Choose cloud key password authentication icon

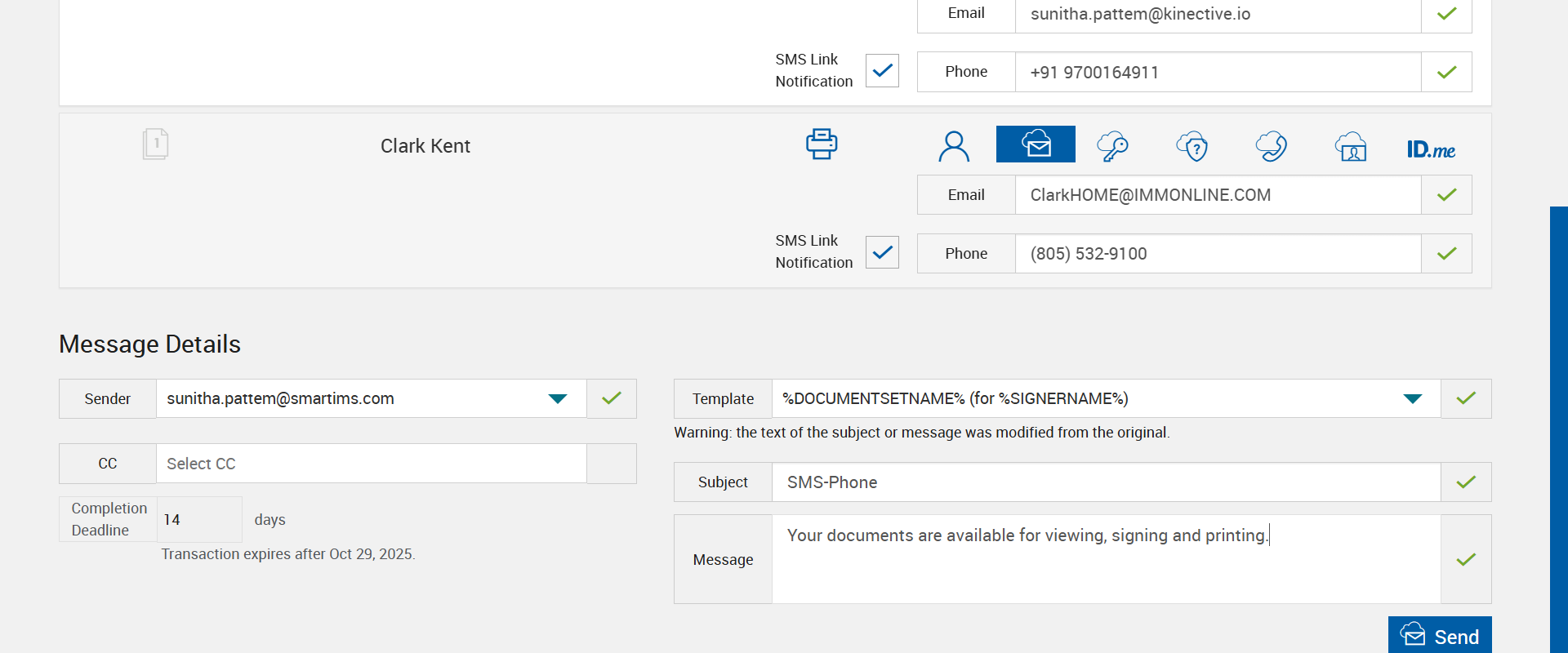[1112, 147]
